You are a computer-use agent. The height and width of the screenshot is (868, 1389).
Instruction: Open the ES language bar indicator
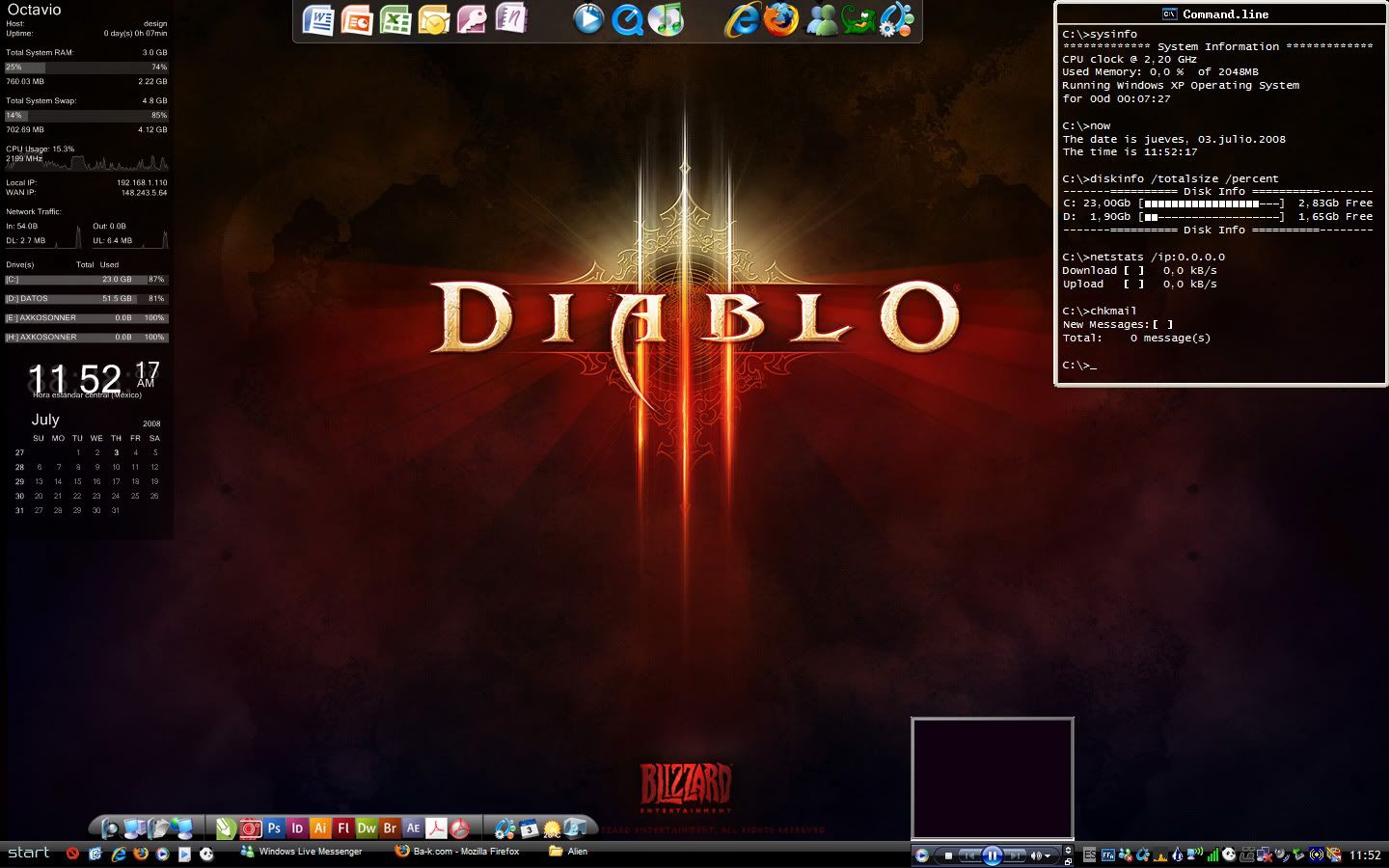[1089, 854]
